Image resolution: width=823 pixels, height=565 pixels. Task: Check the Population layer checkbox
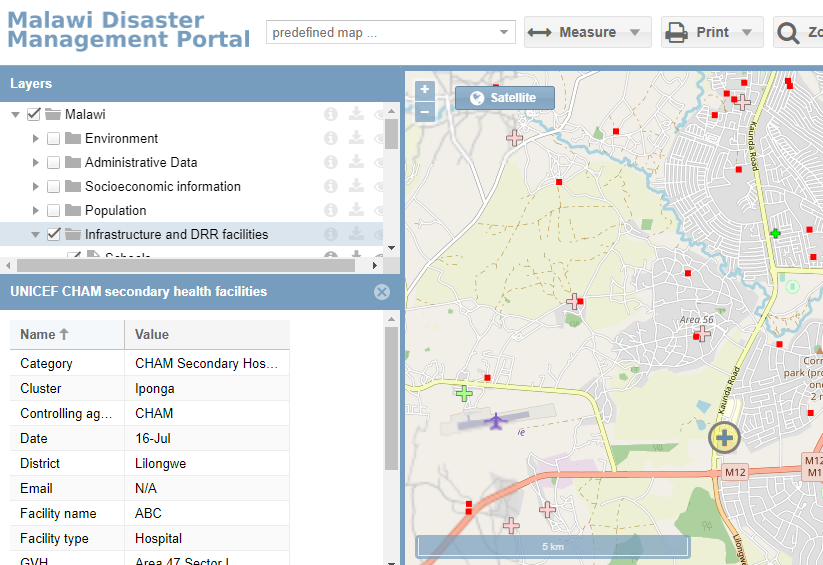(54, 211)
